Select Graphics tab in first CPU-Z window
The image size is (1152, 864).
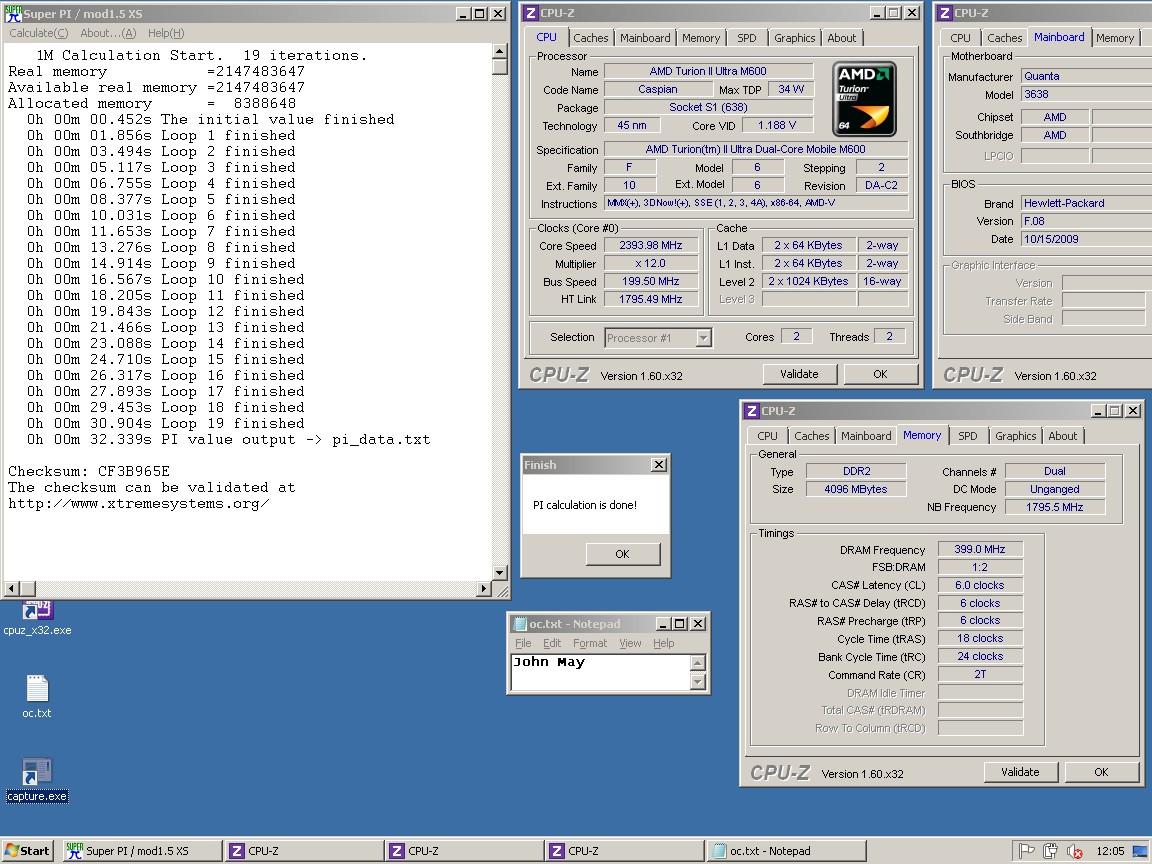point(794,38)
